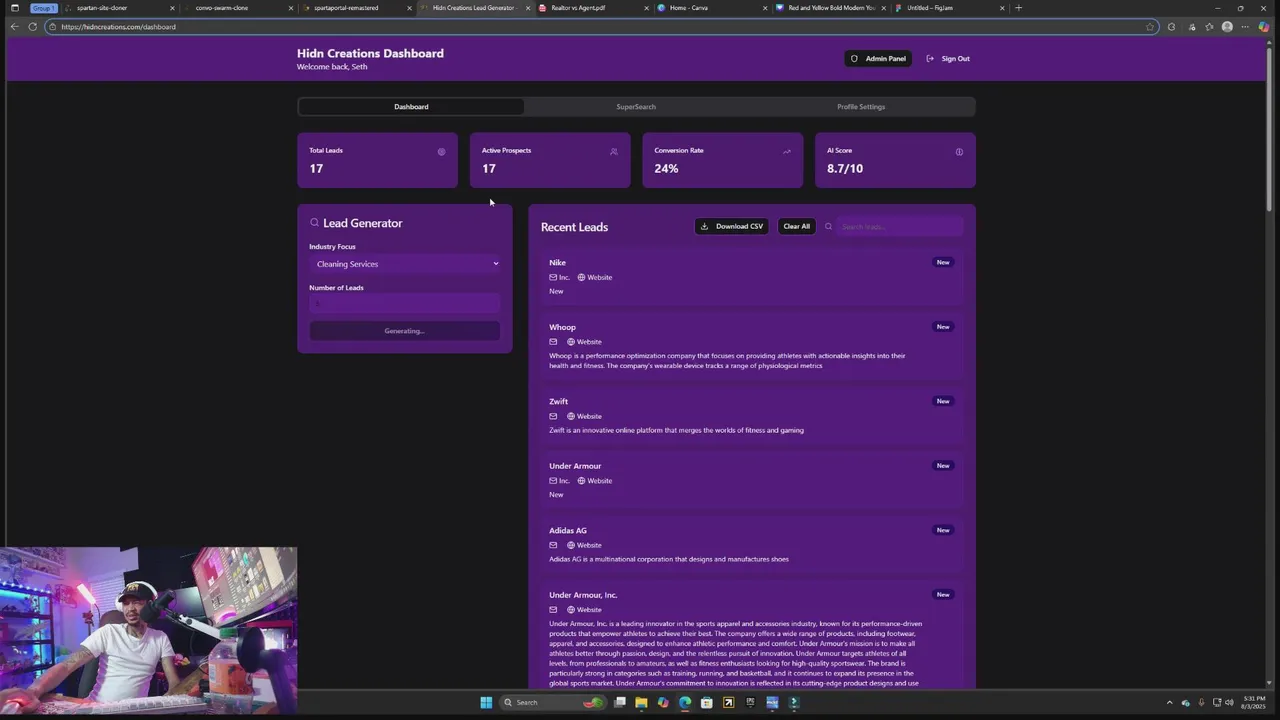Click the Sign Out button
1280x720 pixels.
click(x=948, y=59)
